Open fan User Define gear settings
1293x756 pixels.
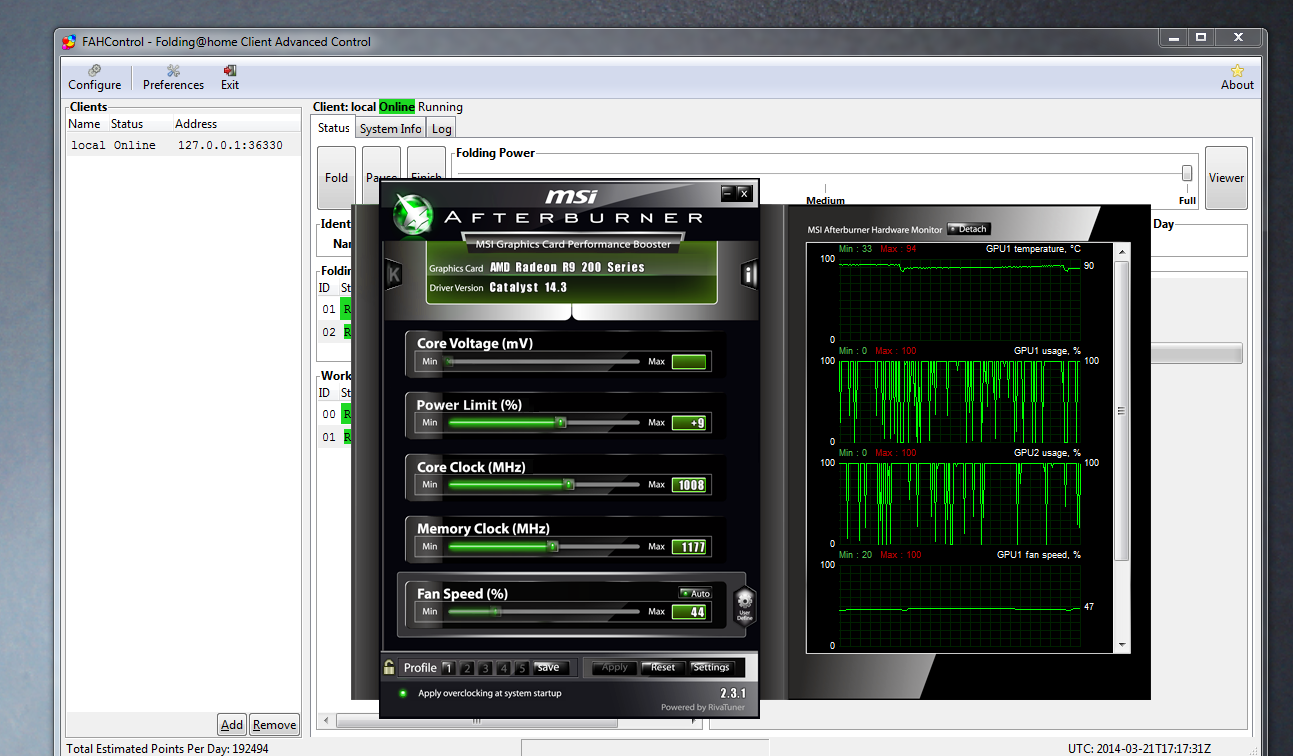click(x=745, y=607)
